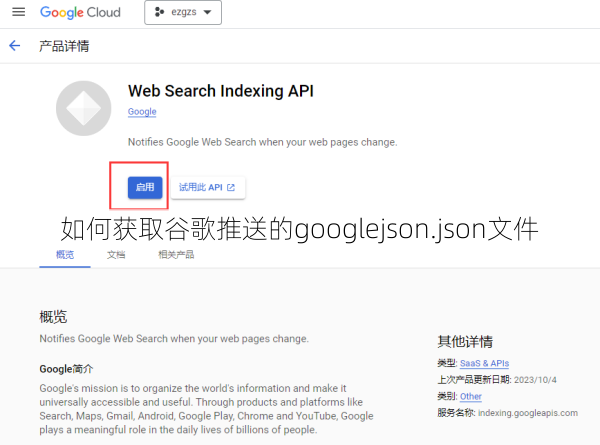Click the Google简介 heading
The height and width of the screenshot is (445, 600).
(x=66, y=369)
